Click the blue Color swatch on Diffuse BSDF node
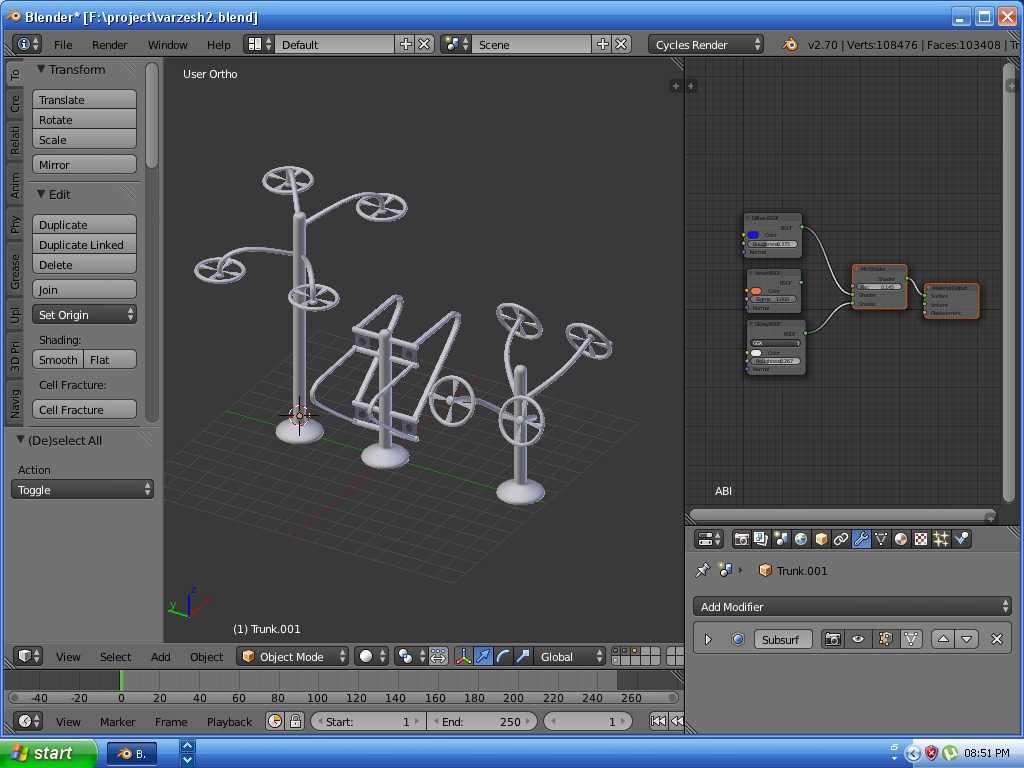The width and height of the screenshot is (1024, 768). [752, 235]
